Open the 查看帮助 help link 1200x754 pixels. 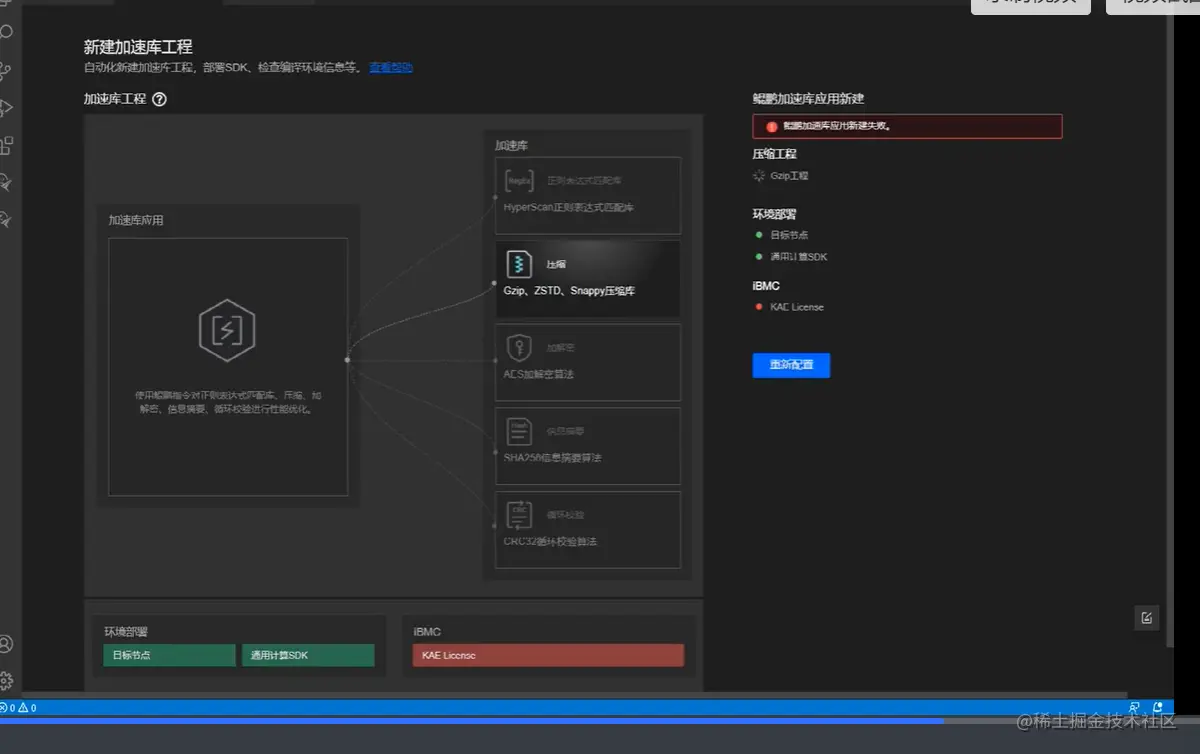pyautogui.click(x=390, y=67)
